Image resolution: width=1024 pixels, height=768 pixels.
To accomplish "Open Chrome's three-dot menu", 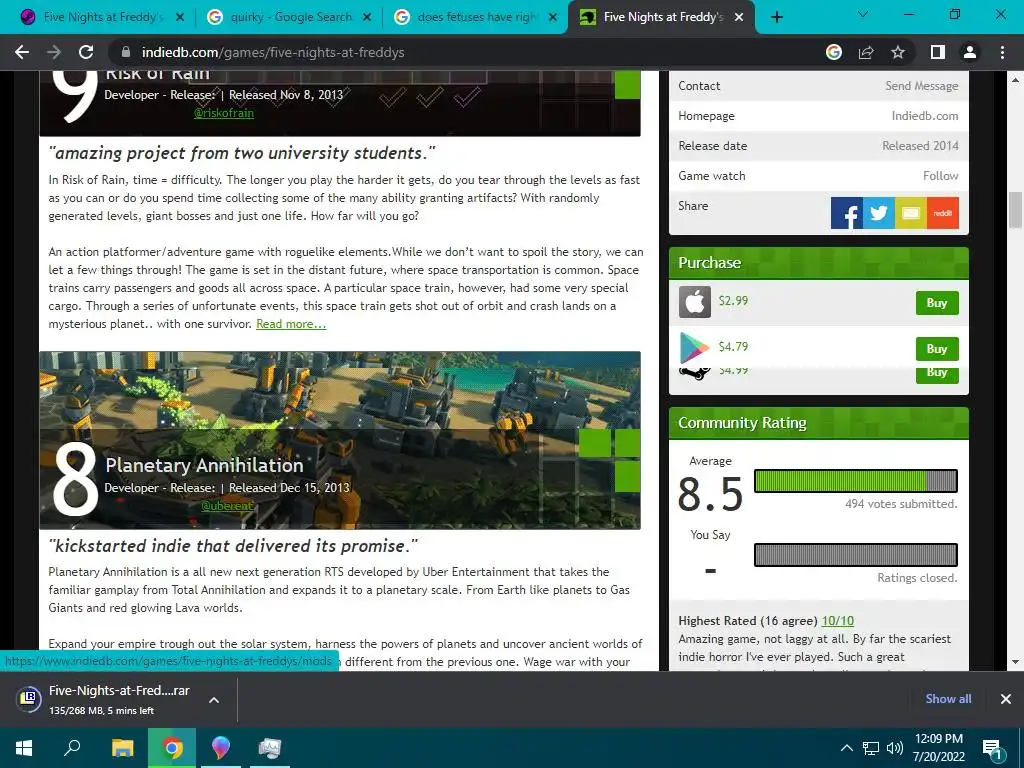I will coord(1002,52).
